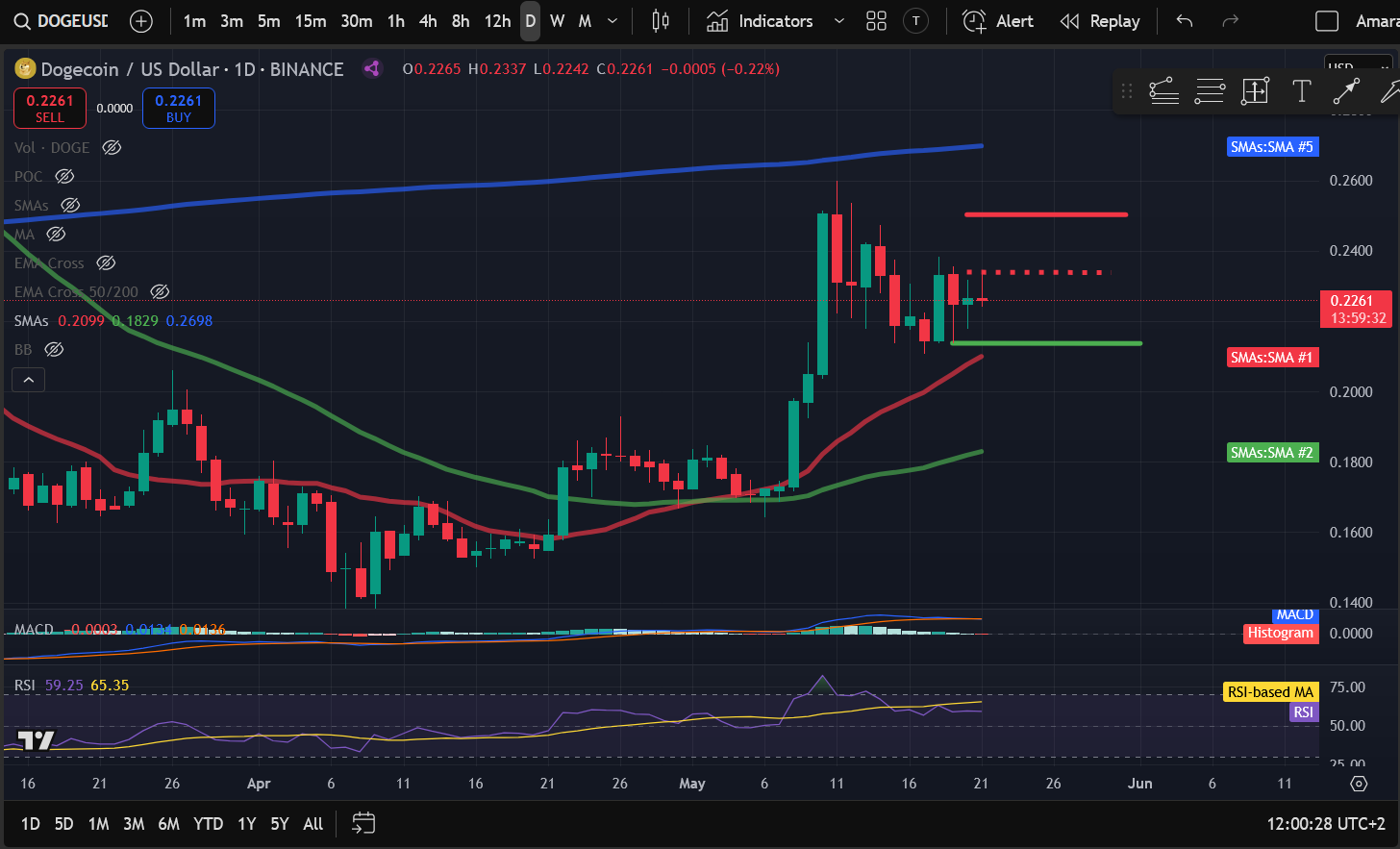Viewport: 1400px width, 849px height.
Task: Switch to the 15m timeframe
Action: [x=311, y=21]
